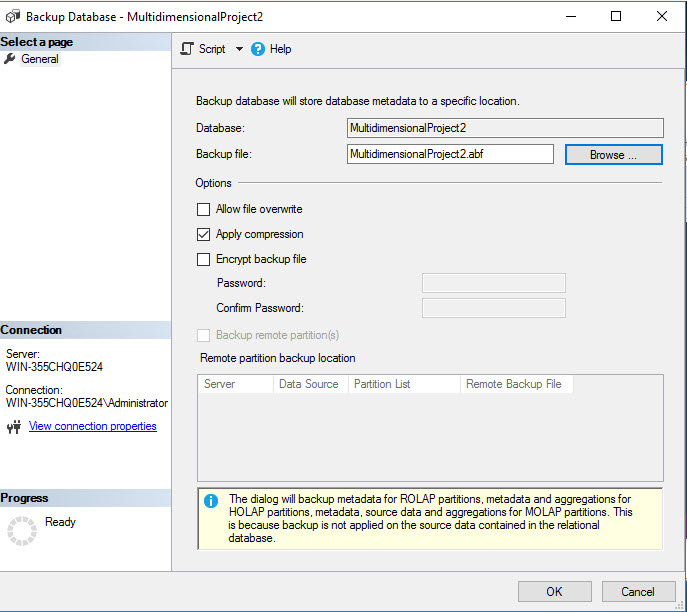Screen dimensions: 687x612
Task: Click the Server column header
Action: pos(236,384)
